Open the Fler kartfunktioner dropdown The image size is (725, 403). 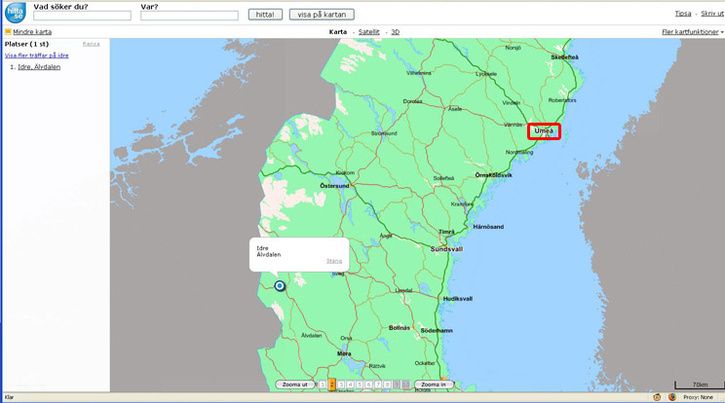(690, 32)
